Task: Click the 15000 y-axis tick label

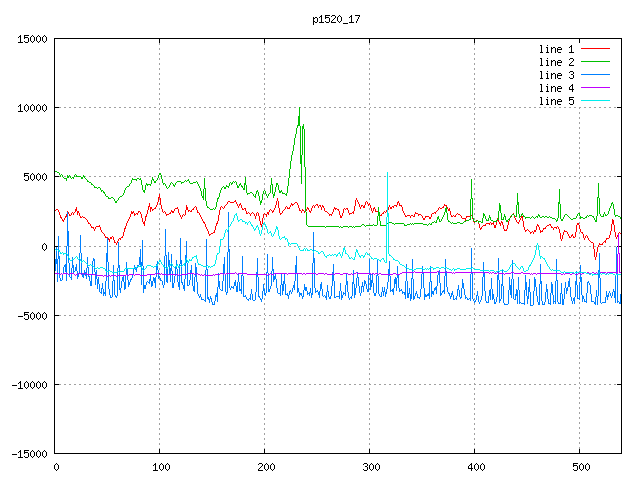Action: coord(30,39)
